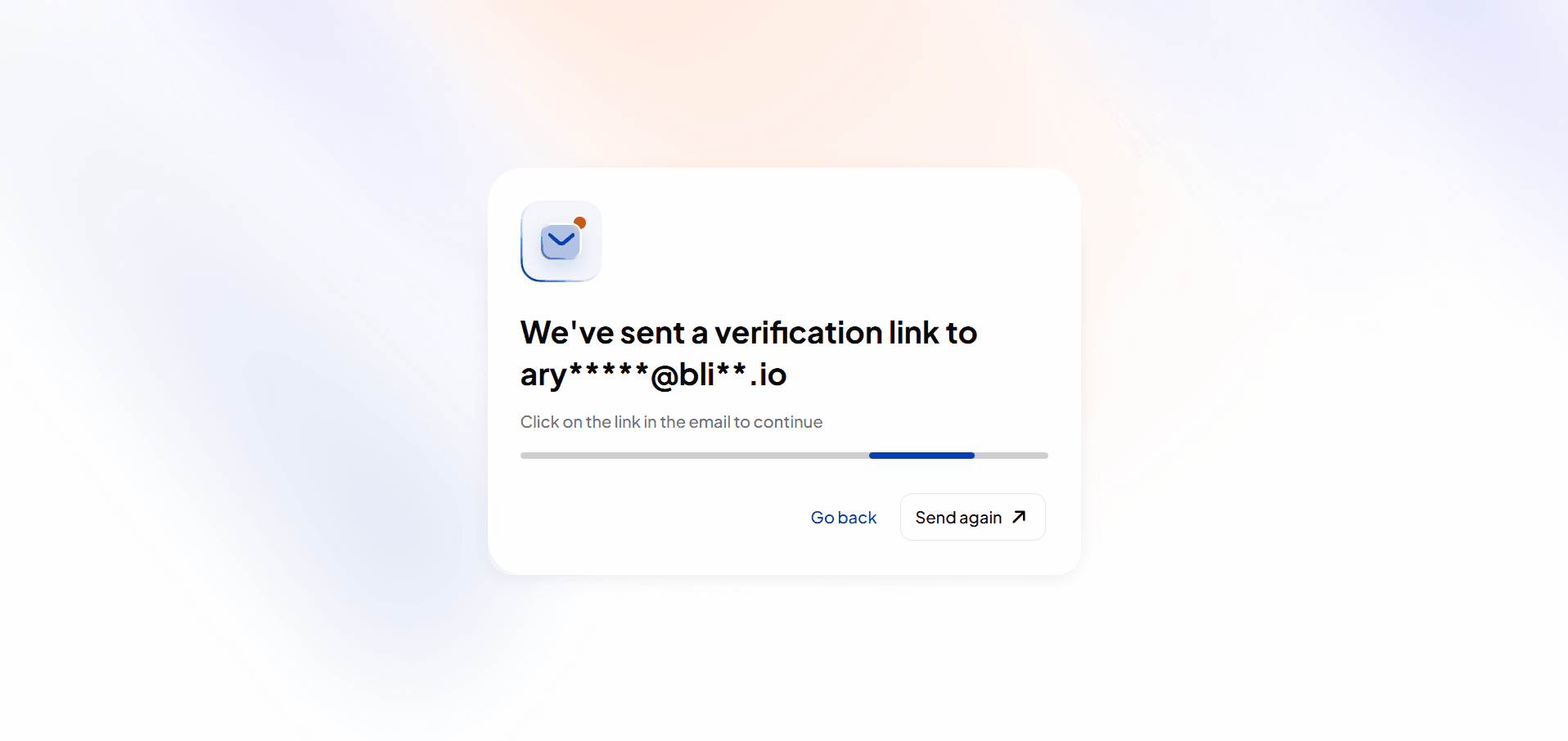Screen dimensions: 1568x741
Task: Go back to the previous step
Action: point(843,518)
